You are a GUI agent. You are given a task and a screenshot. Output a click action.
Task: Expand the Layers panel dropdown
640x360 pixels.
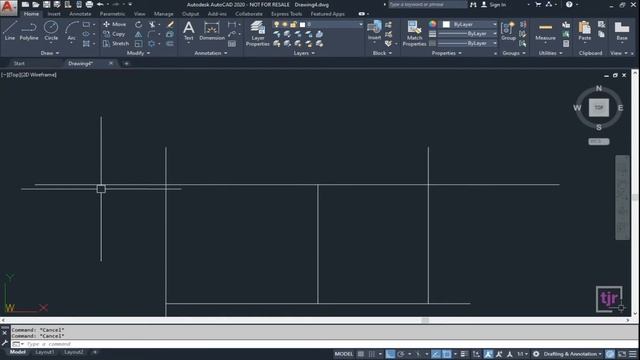(304, 53)
